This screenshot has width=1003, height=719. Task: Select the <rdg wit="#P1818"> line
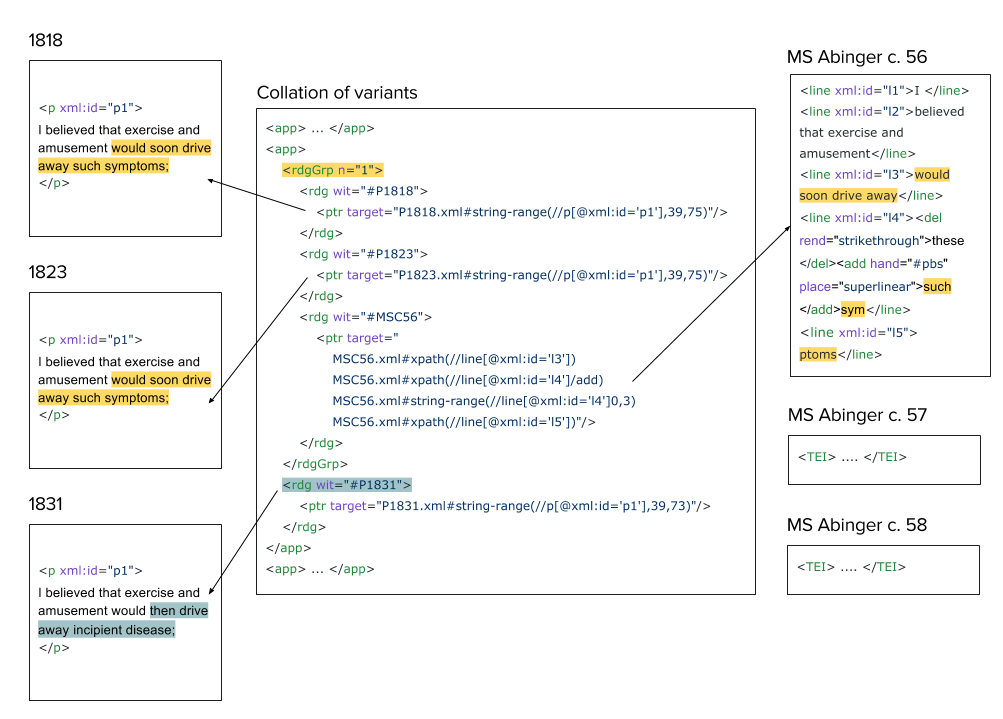(x=363, y=191)
